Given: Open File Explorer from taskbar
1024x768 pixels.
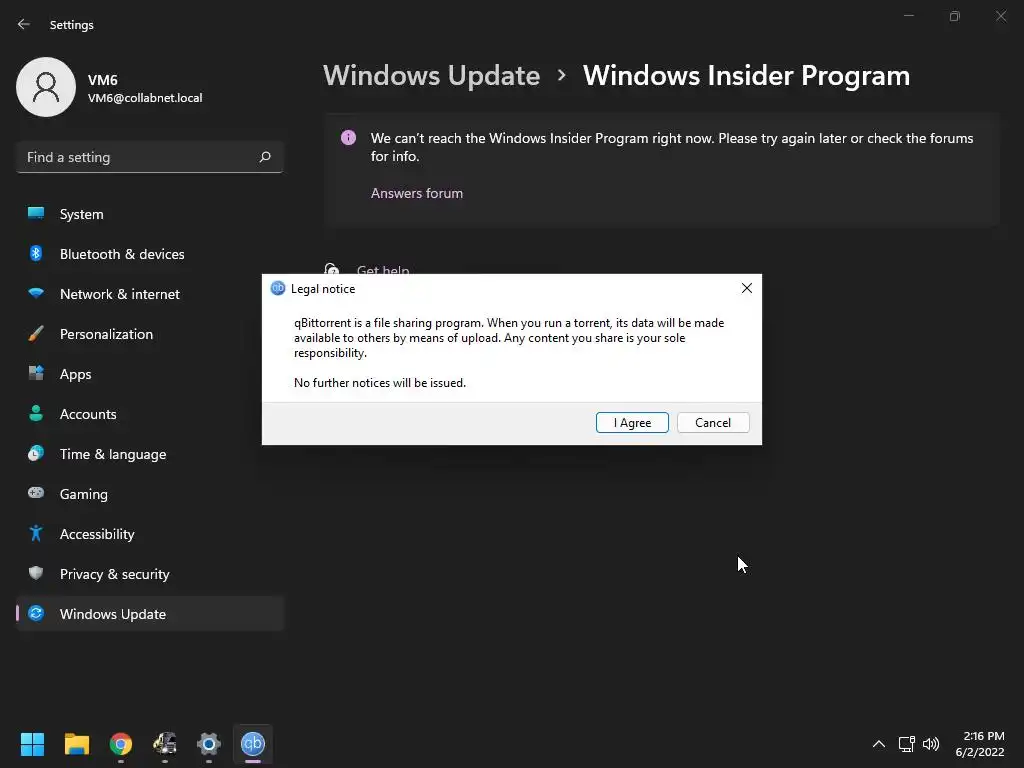Looking at the screenshot, I should (x=76, y=744).
